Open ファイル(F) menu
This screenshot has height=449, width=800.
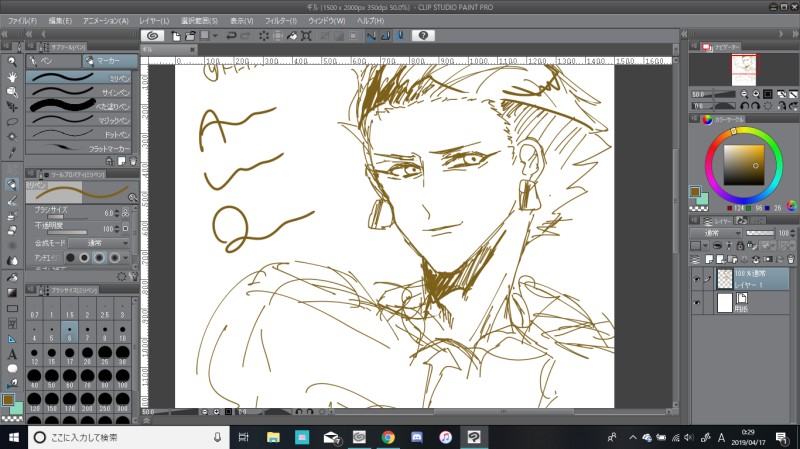click(22, 21)
